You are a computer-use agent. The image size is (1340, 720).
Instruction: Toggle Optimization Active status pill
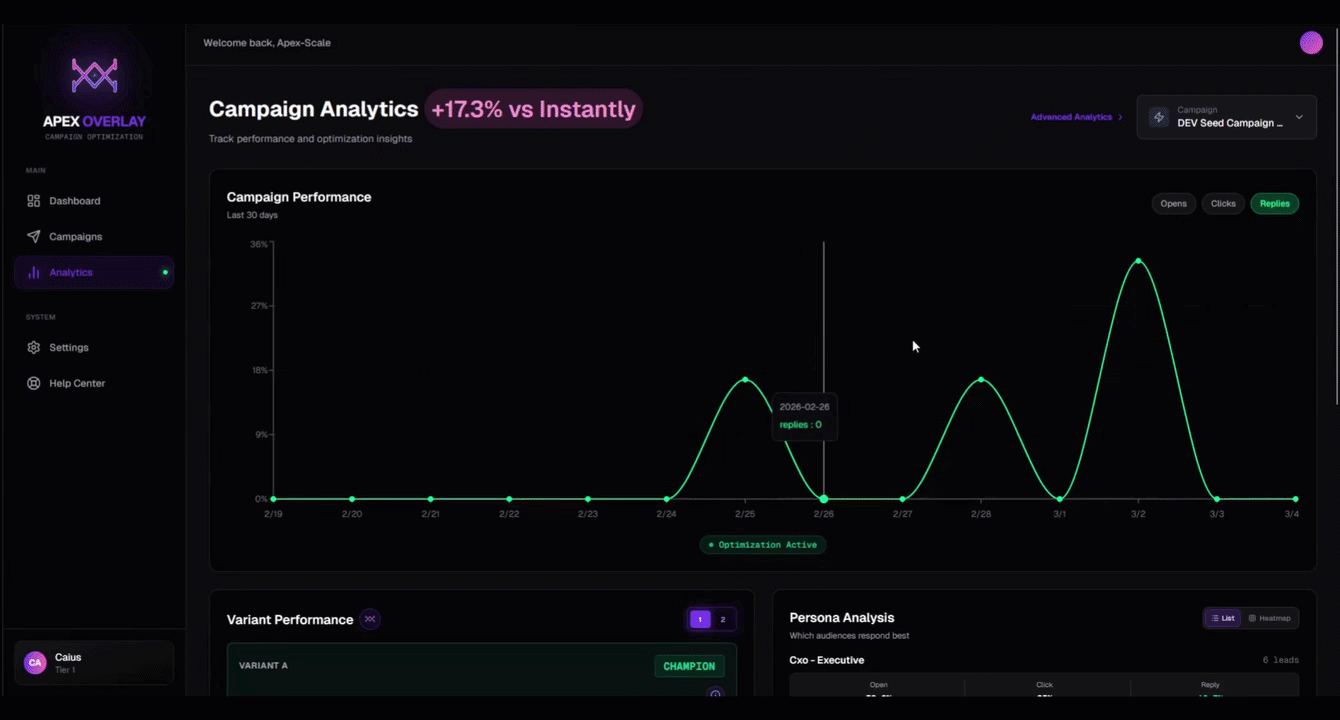(x=762, y=544)
